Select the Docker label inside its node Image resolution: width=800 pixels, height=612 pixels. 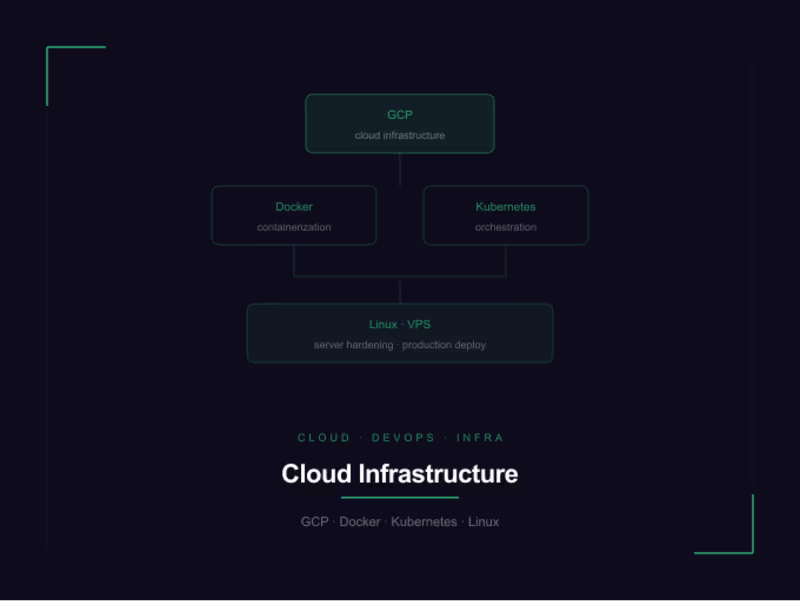click(x=293, y=206)
